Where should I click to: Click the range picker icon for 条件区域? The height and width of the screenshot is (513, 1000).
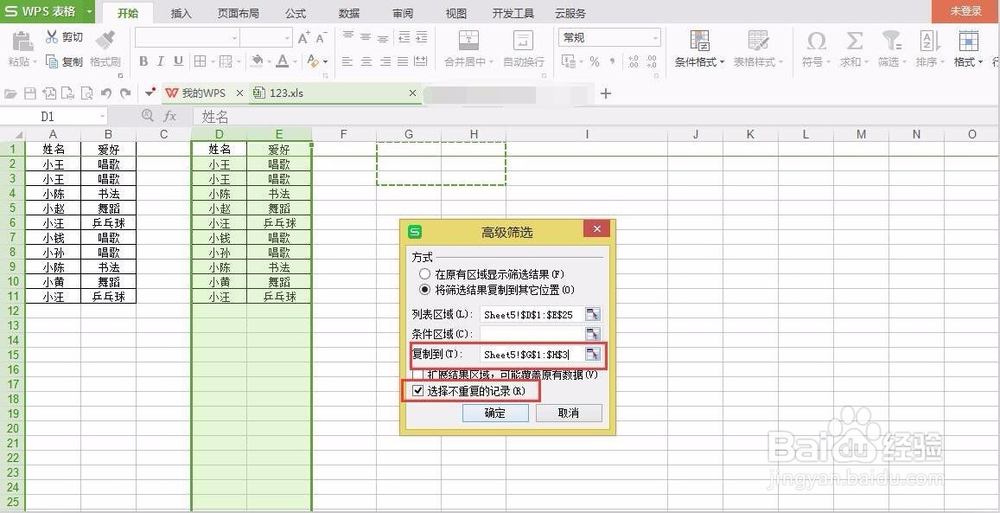click(x=593, y=334)
